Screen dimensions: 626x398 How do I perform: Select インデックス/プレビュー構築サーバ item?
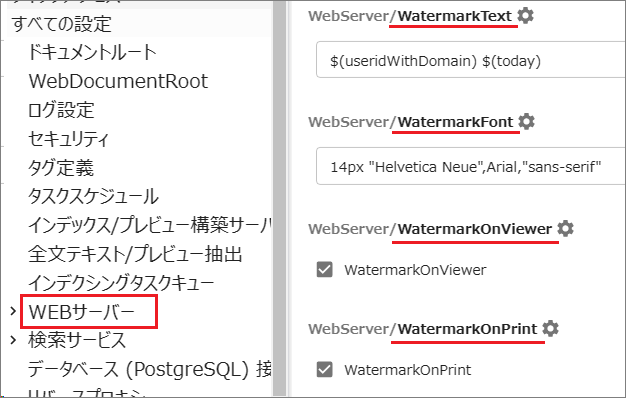click(150, 225)
